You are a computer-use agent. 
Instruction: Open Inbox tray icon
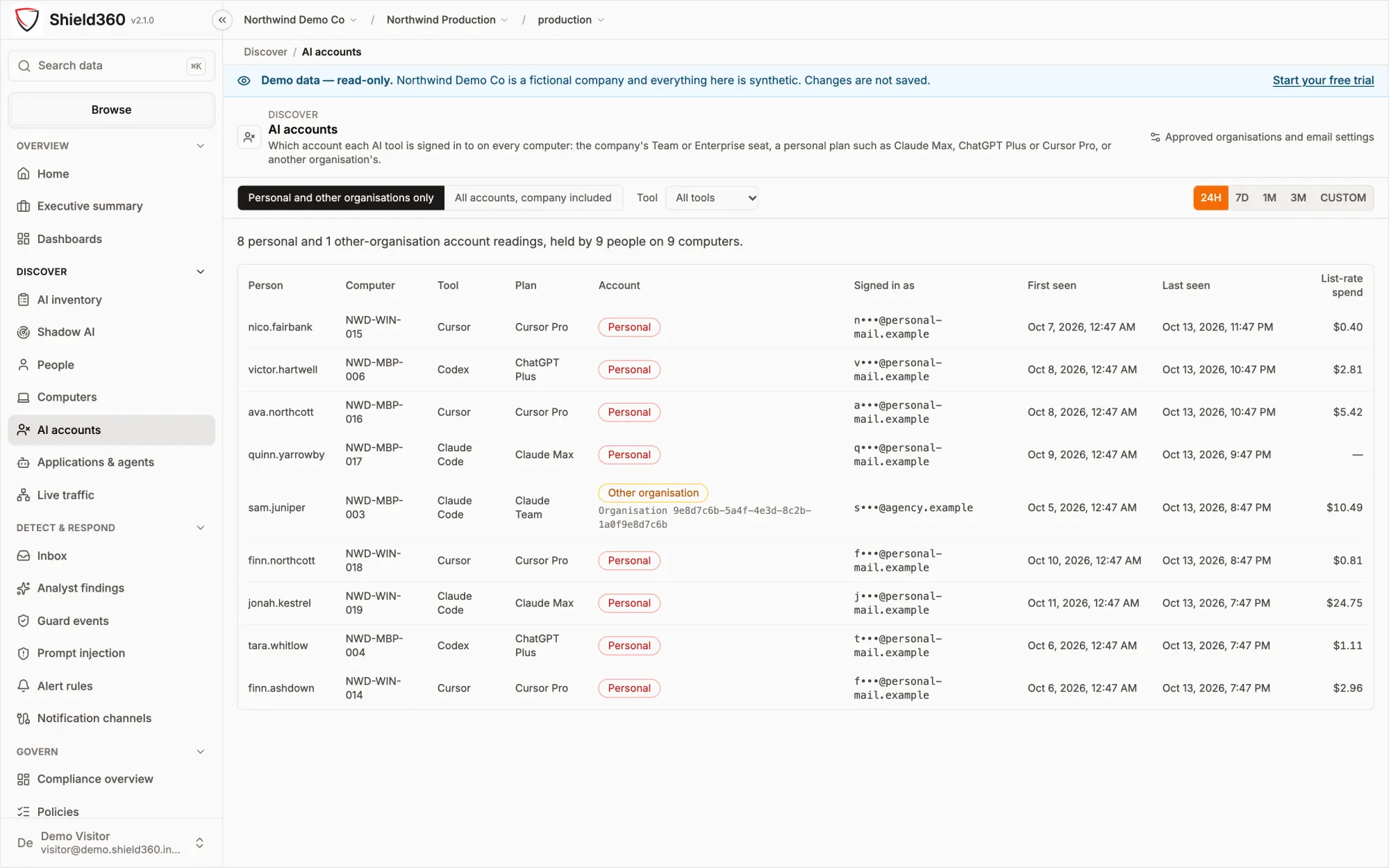click(24, 556)
